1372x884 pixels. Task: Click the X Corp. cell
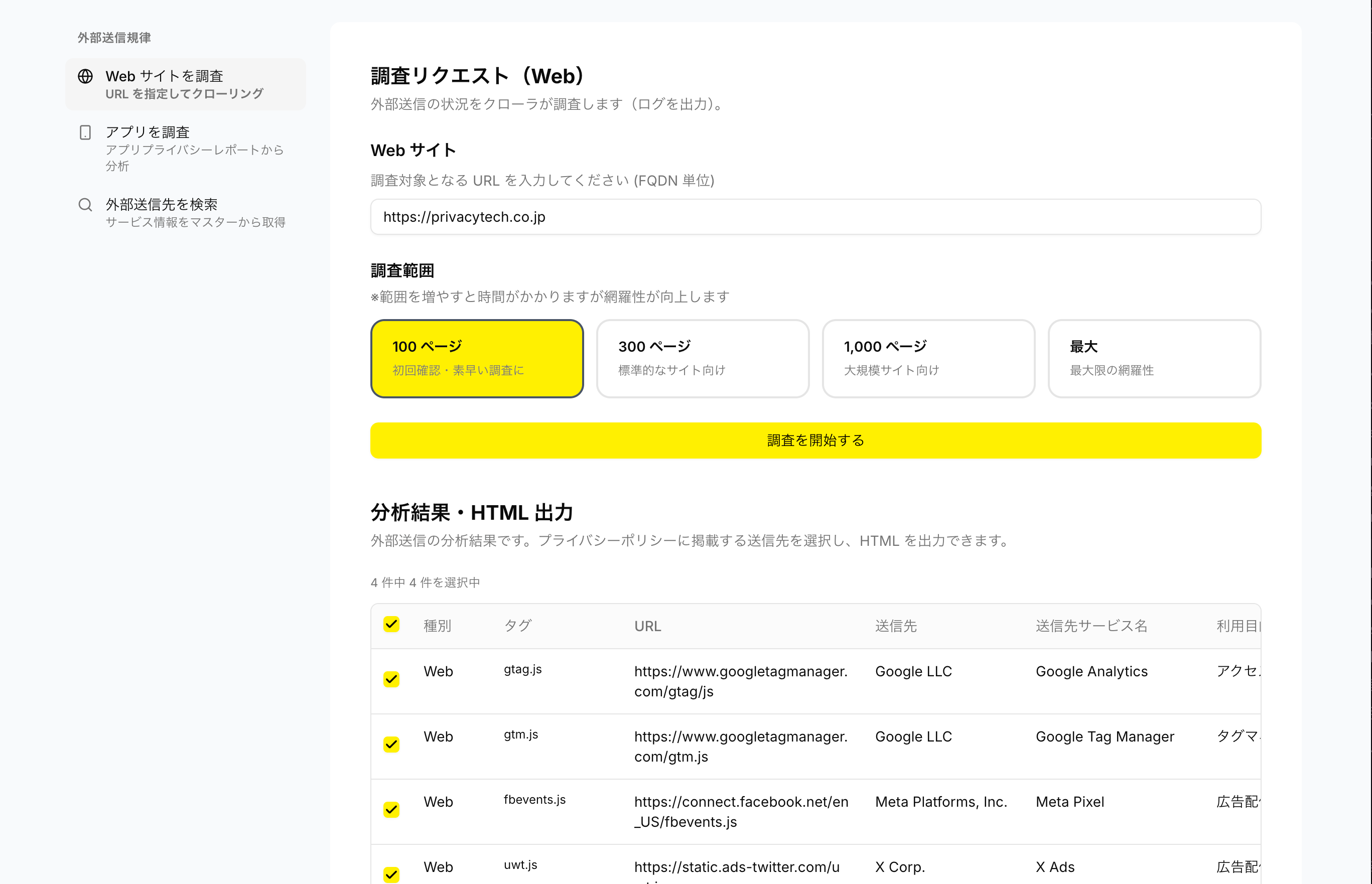(x=900, y=867)
